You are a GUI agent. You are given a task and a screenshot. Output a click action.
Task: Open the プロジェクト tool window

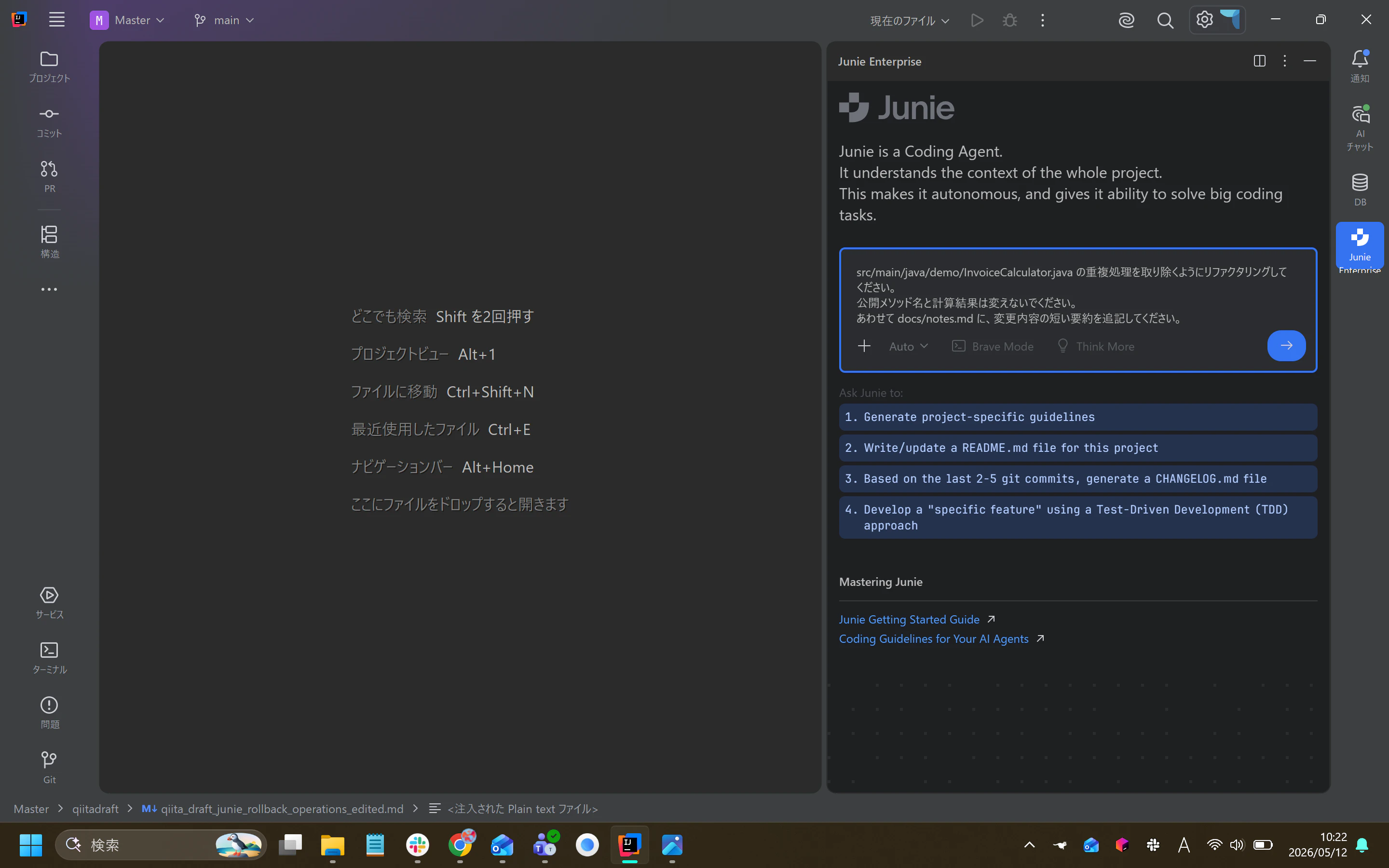pyautogui.click(x=49, y=67)
